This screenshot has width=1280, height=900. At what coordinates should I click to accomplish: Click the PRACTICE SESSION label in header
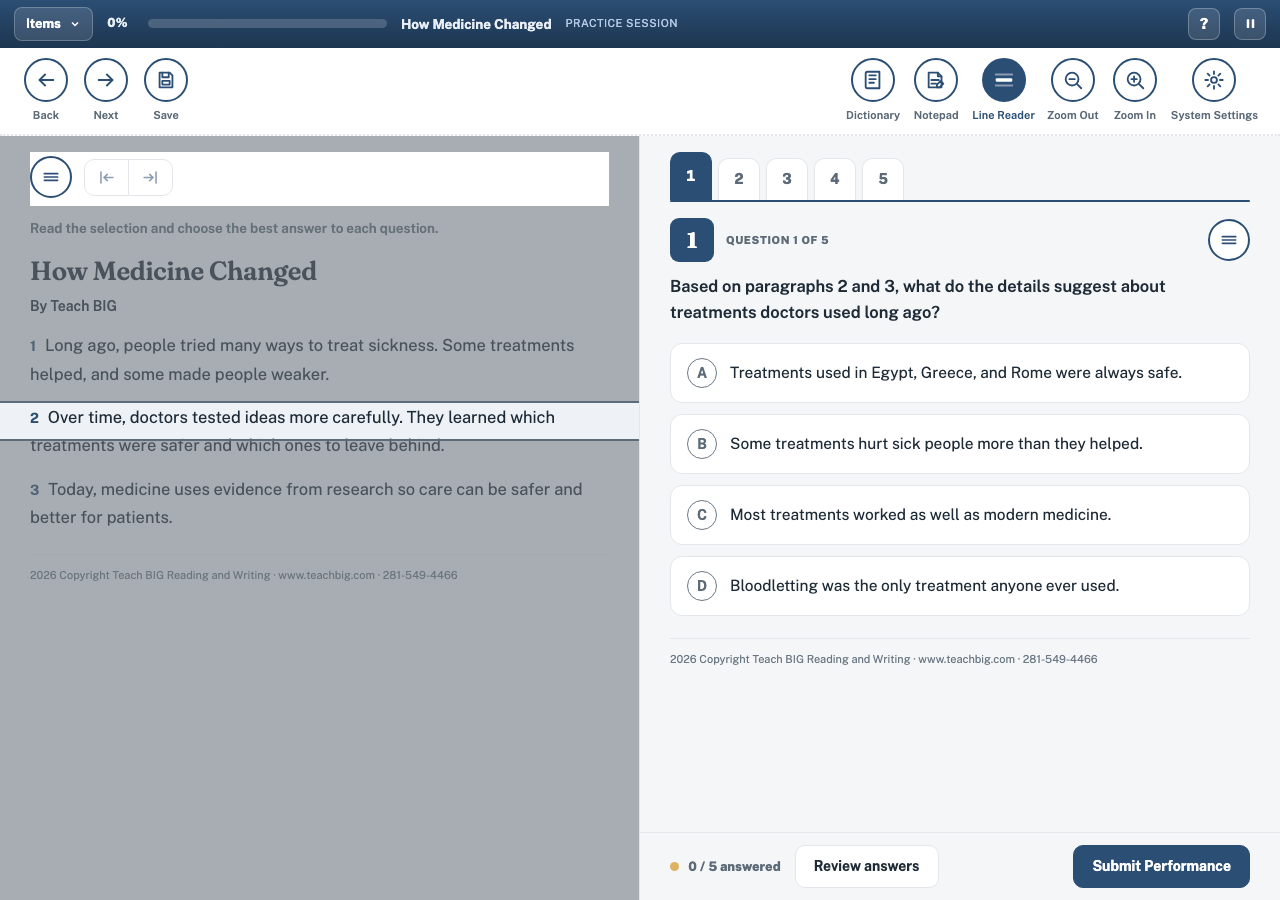pyautogui.click(x=621, y=23)
